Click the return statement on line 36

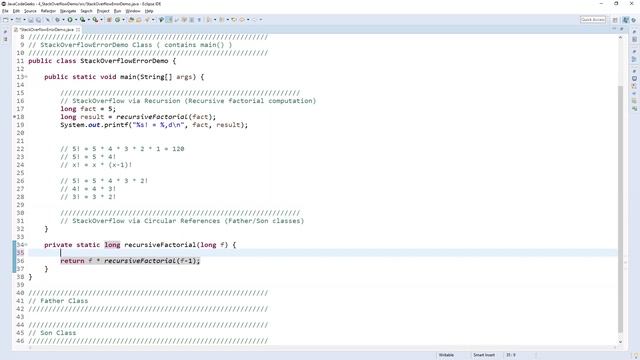point(130,260)
